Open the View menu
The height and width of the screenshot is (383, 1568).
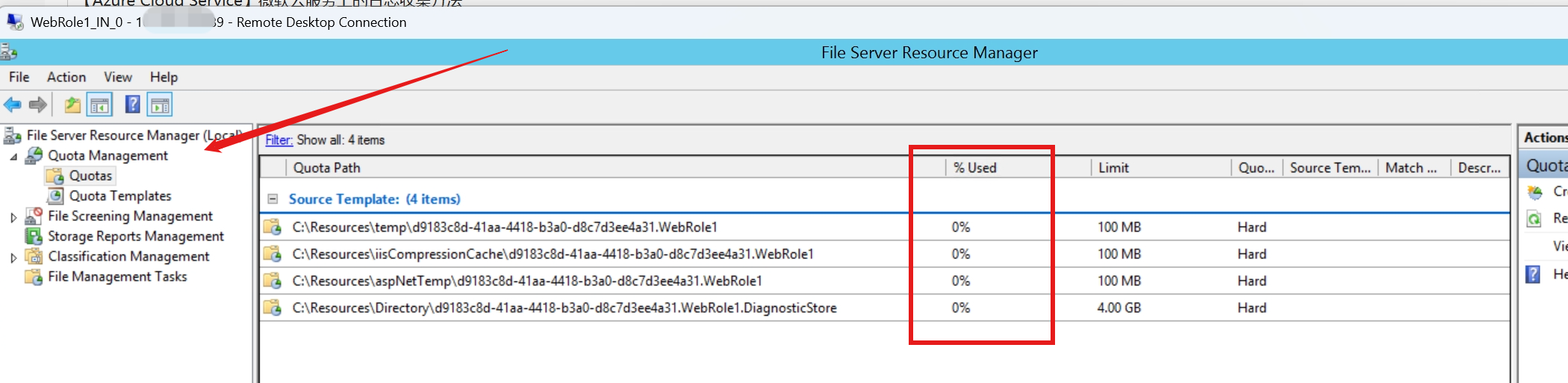coord(118,77)
